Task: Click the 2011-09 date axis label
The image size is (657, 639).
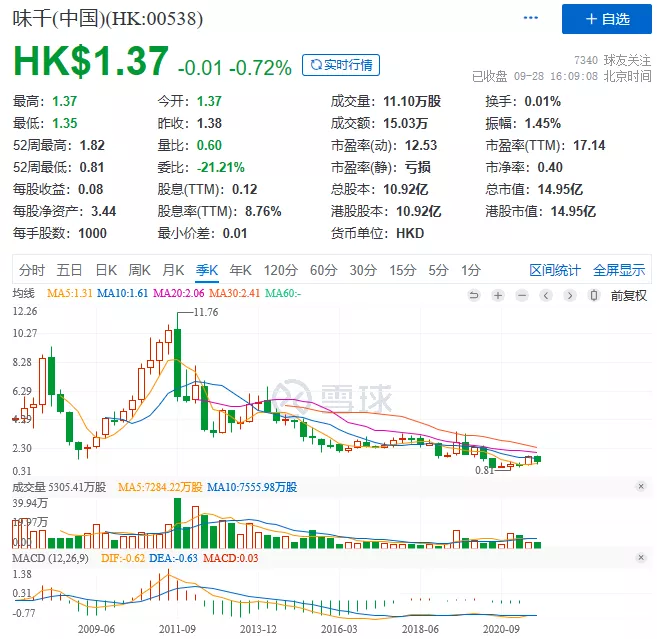Action: tap(177, 629)
